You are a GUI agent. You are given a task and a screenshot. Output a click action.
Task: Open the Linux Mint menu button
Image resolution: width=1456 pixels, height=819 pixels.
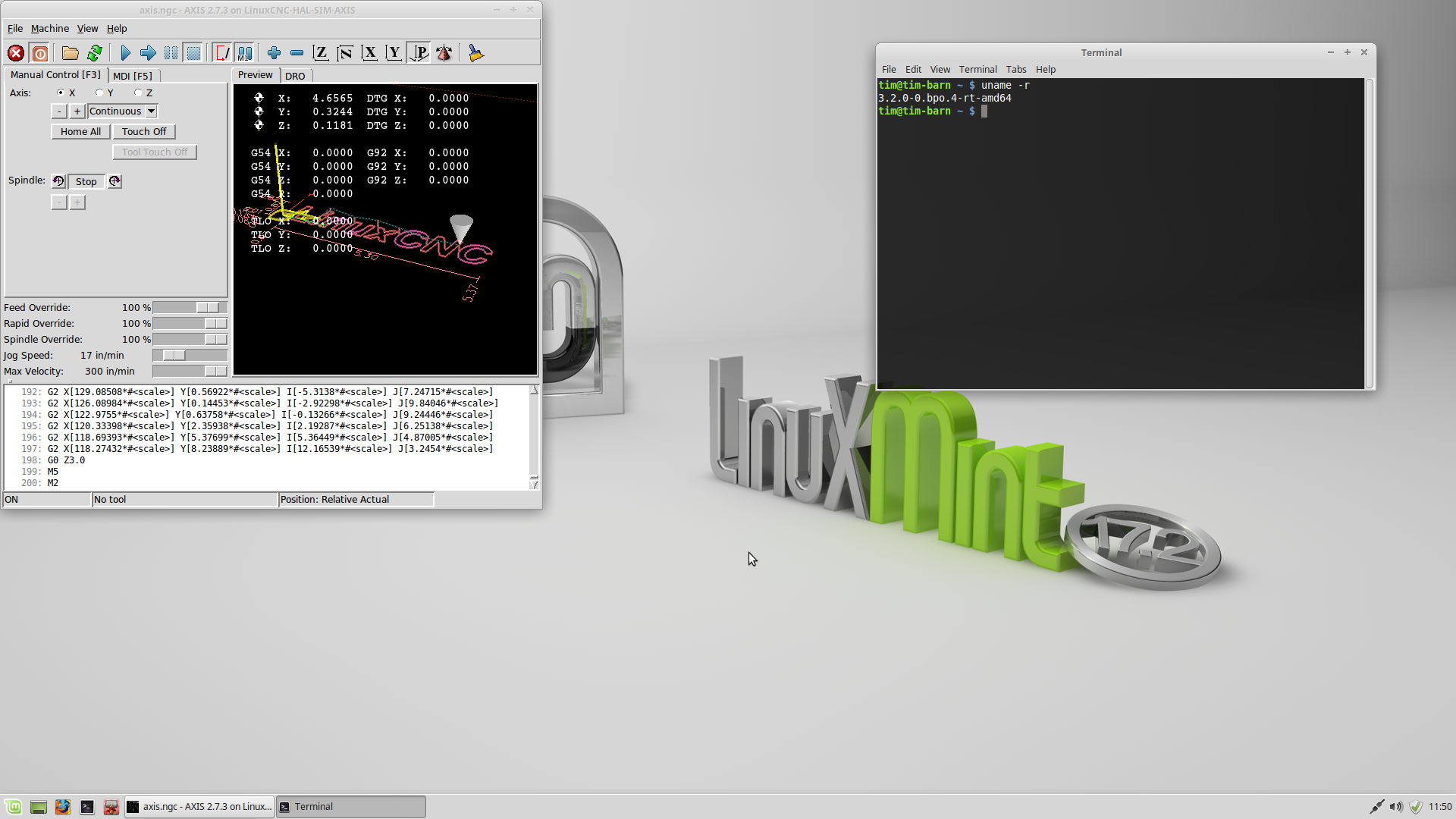pyautogui.click(x=14, y=807)
